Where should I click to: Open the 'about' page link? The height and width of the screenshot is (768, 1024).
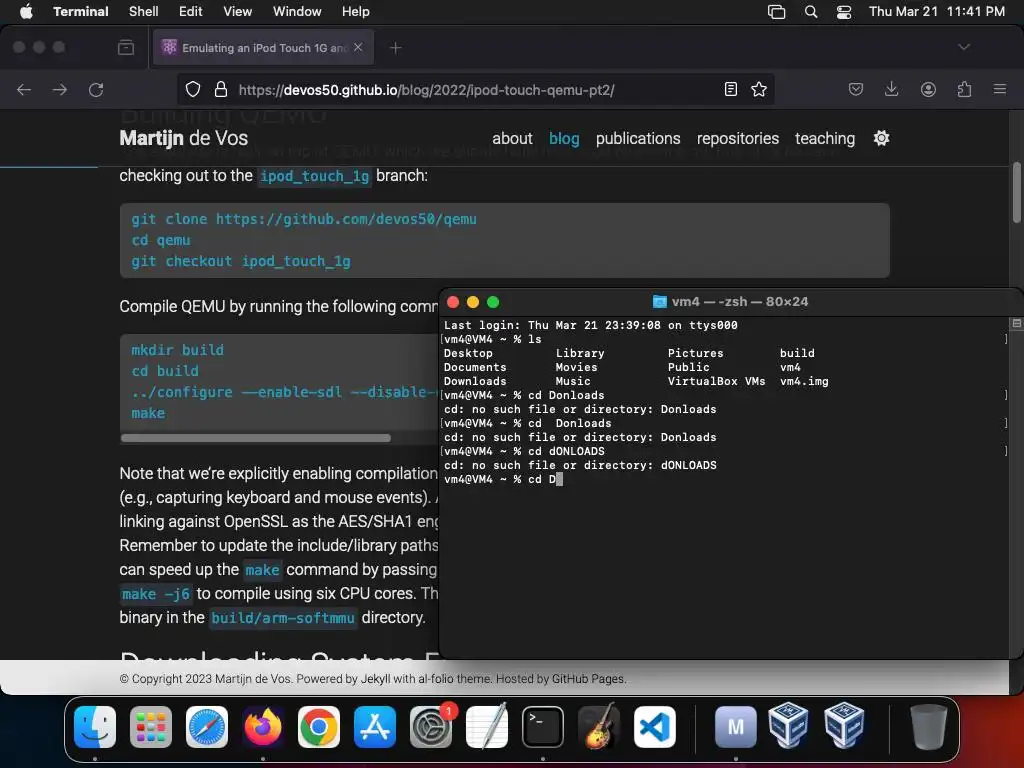pyautogui.click(x=512, y=138)
